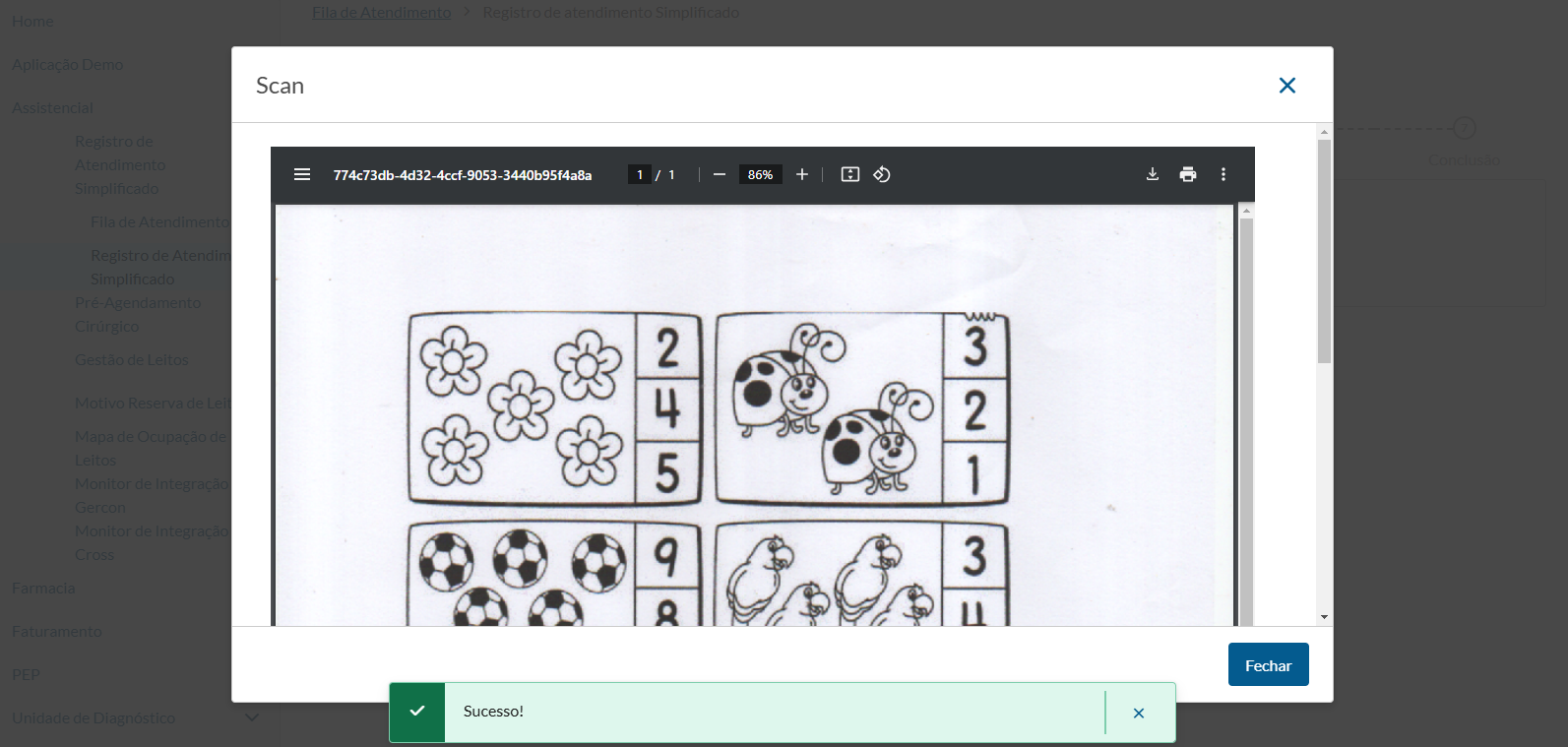Open the PDF viewer sidebar menu
This screenshot has width=1568, height=747.
click(302, 174)
